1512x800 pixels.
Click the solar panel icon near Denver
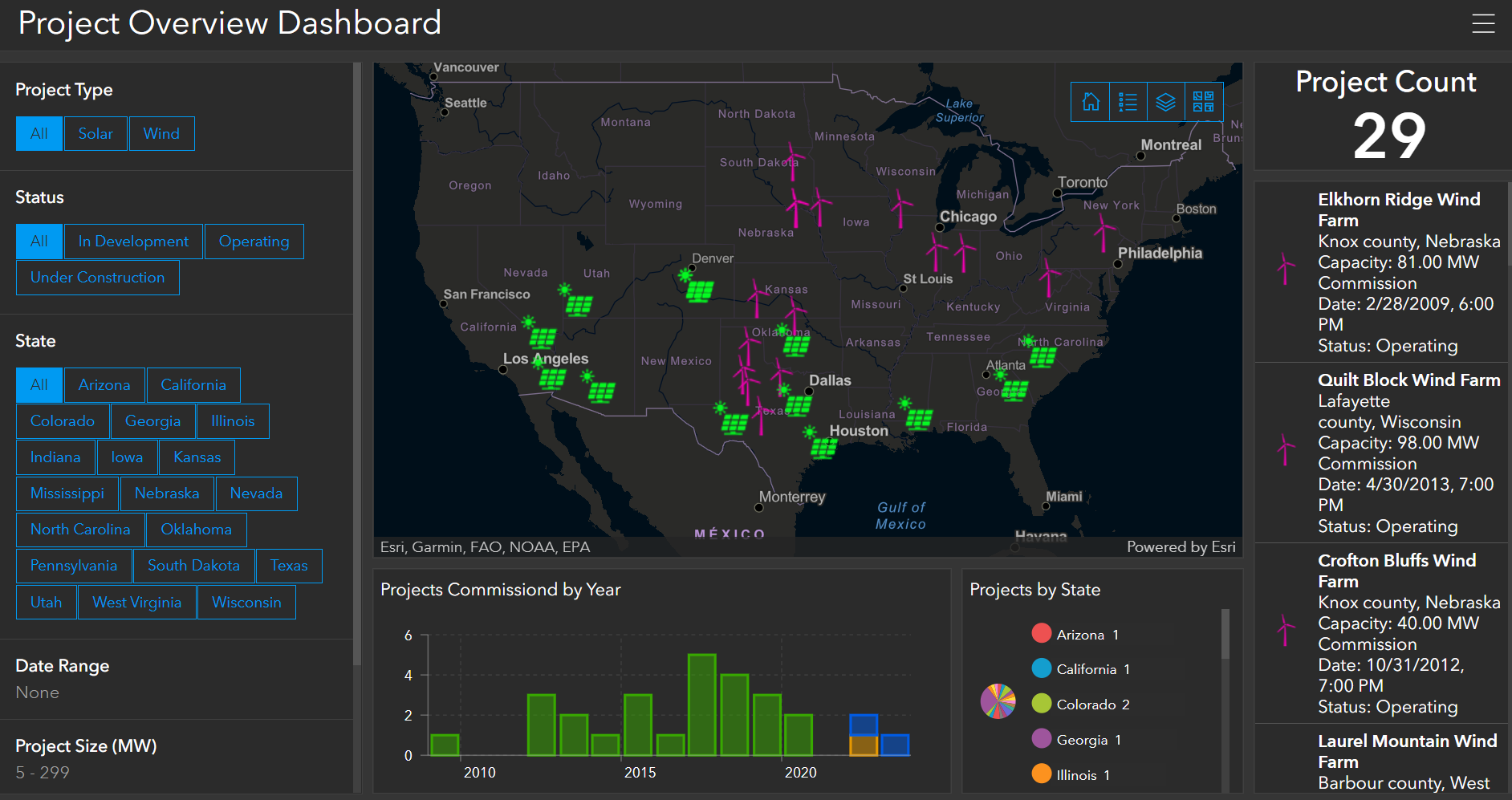[699, 290]
